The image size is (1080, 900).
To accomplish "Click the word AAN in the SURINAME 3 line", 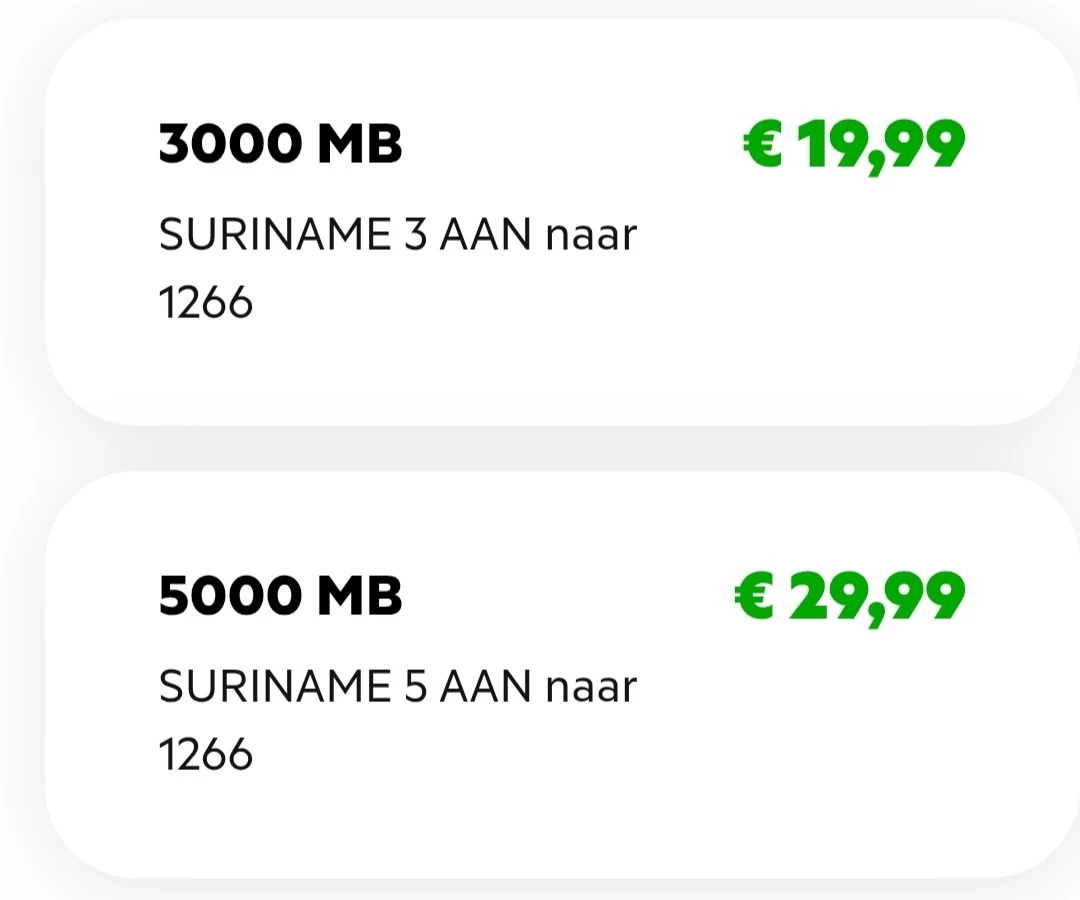I will point(486,235).
